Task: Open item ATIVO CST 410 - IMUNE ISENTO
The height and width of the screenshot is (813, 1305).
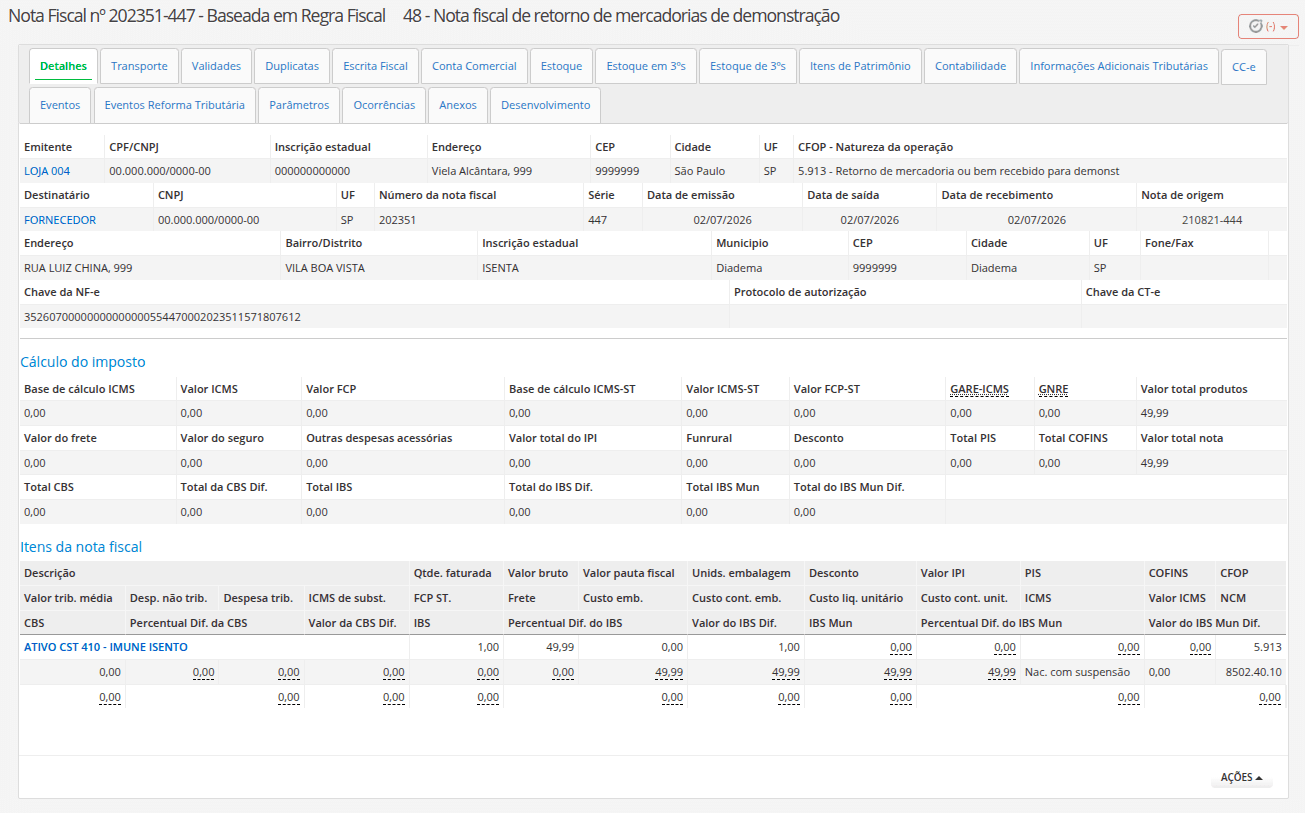Action: coord(106,647)
